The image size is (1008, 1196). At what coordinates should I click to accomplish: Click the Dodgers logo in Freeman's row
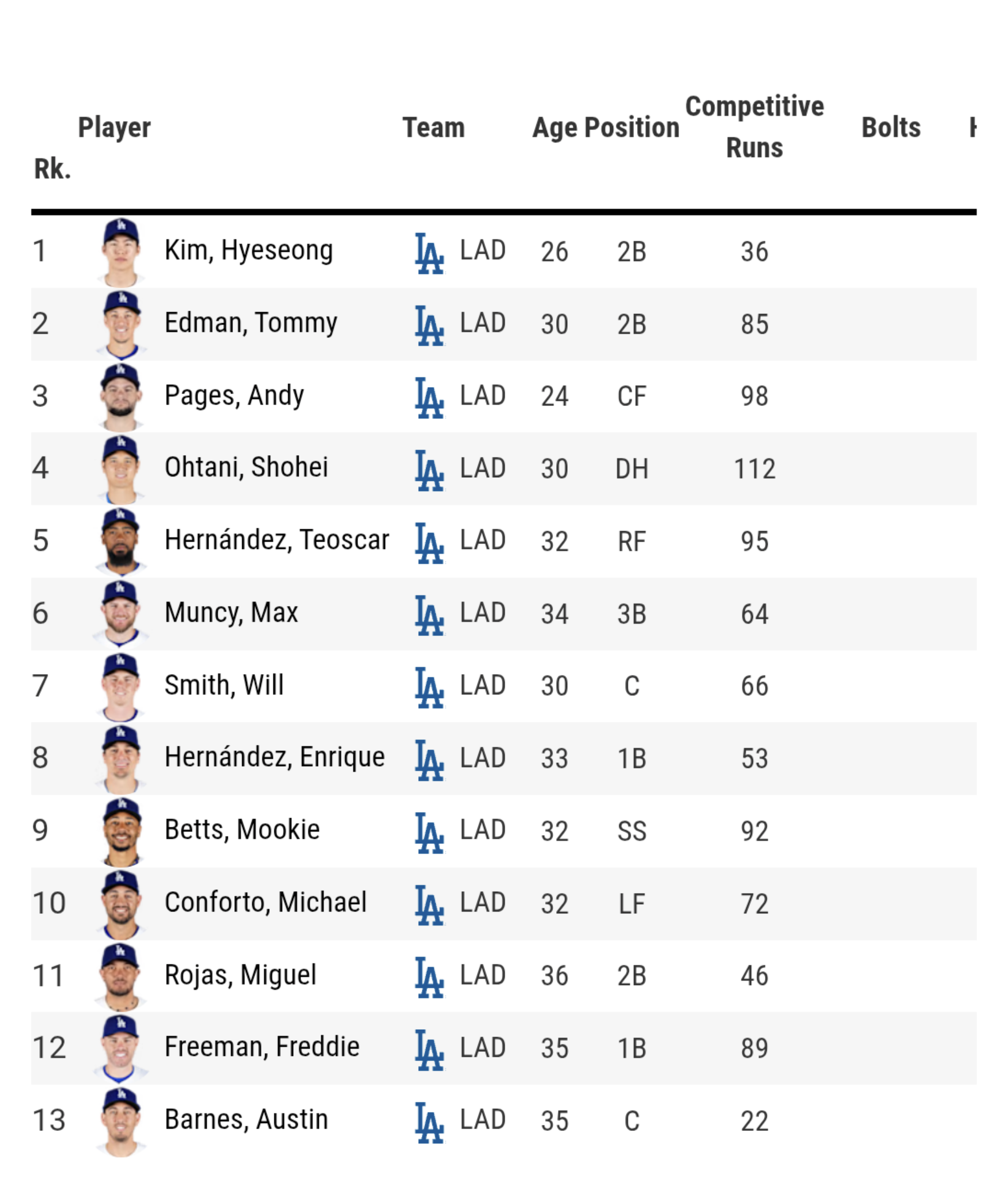pos(429,1049)
